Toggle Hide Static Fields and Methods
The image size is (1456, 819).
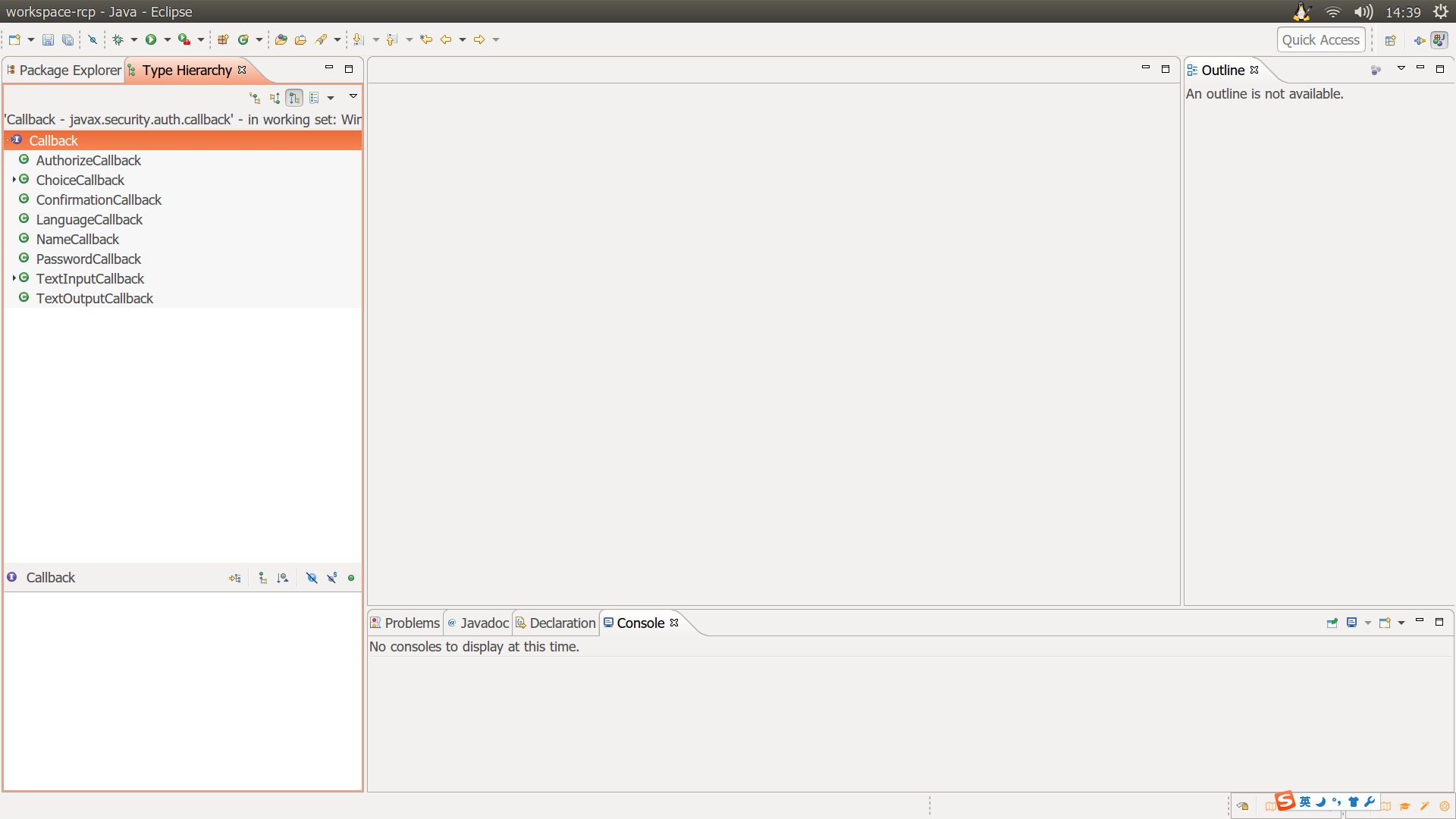331,578
